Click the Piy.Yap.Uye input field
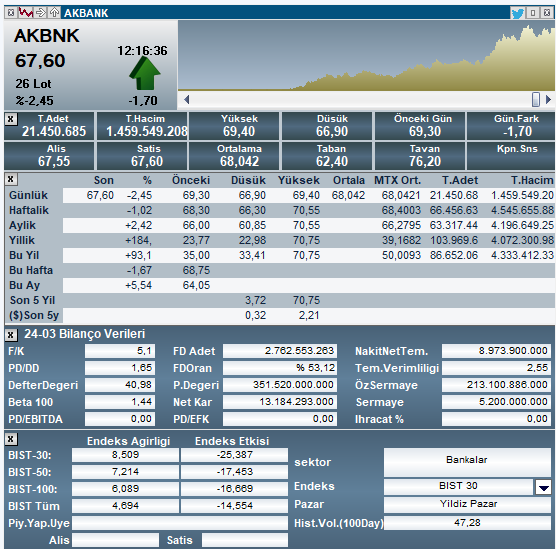 [x=179, y=523]
